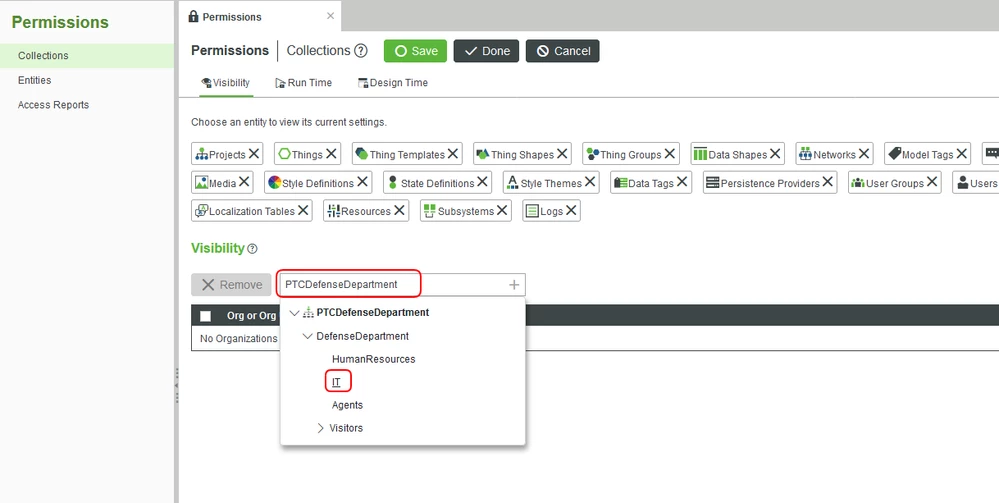Click the Projects entity icon
The image size is (999, 503).
click(x=202, y=154)
